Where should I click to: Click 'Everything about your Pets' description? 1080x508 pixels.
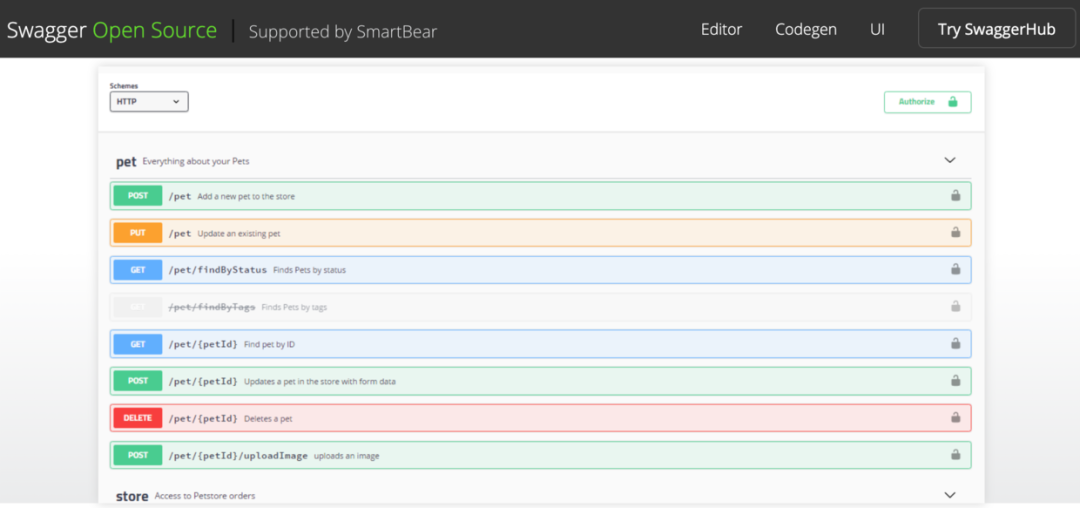[196, 162]
